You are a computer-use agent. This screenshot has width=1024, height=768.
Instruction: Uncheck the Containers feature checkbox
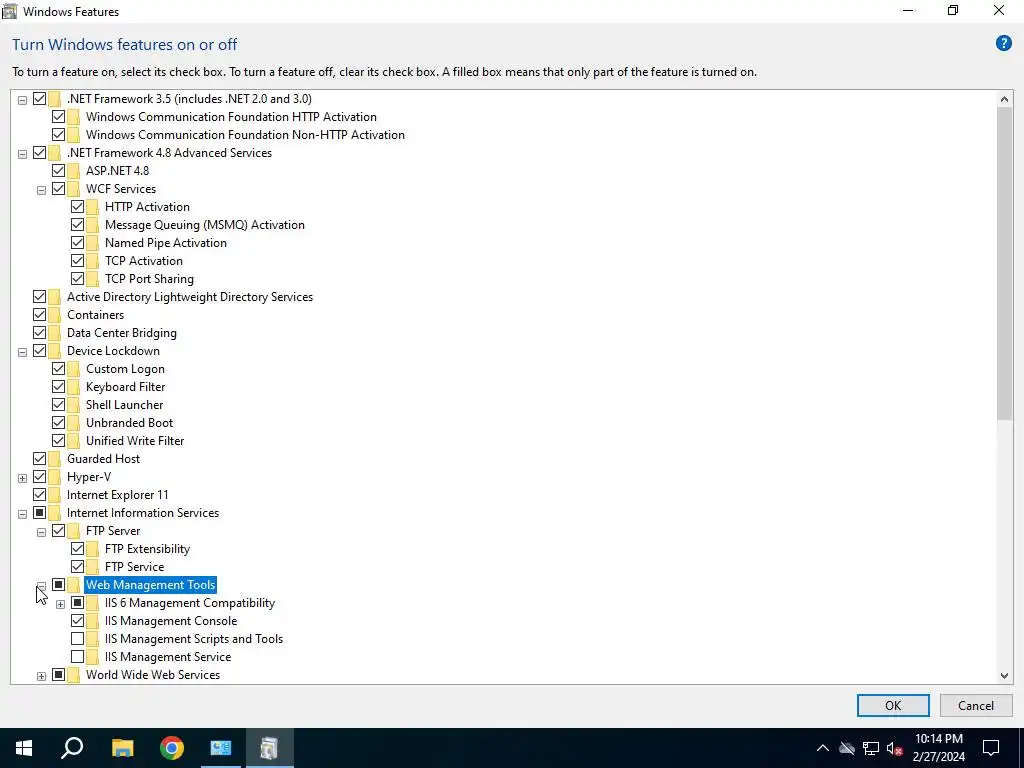[x=39, y=315]
